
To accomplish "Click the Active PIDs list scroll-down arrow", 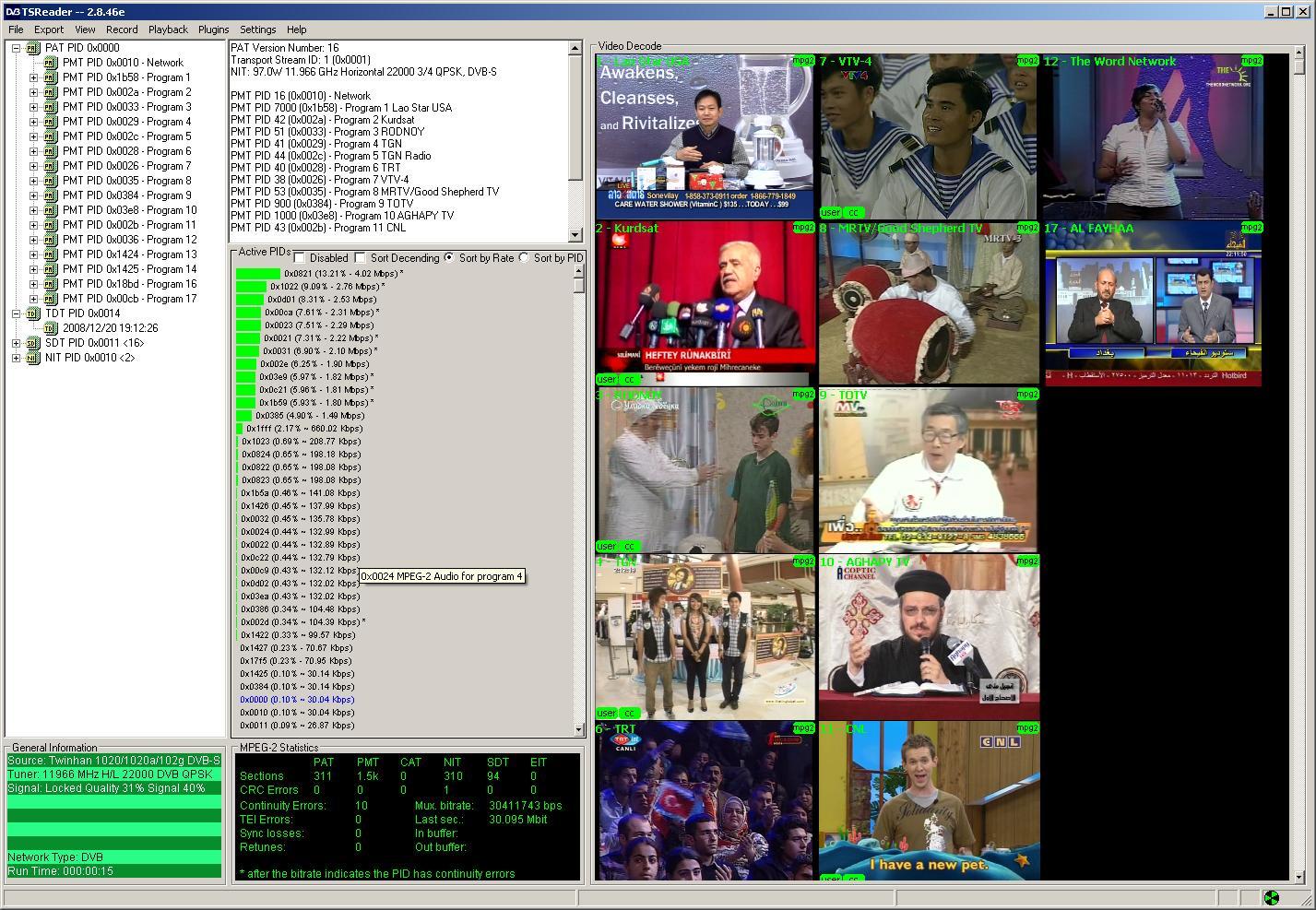I will 578,729.
